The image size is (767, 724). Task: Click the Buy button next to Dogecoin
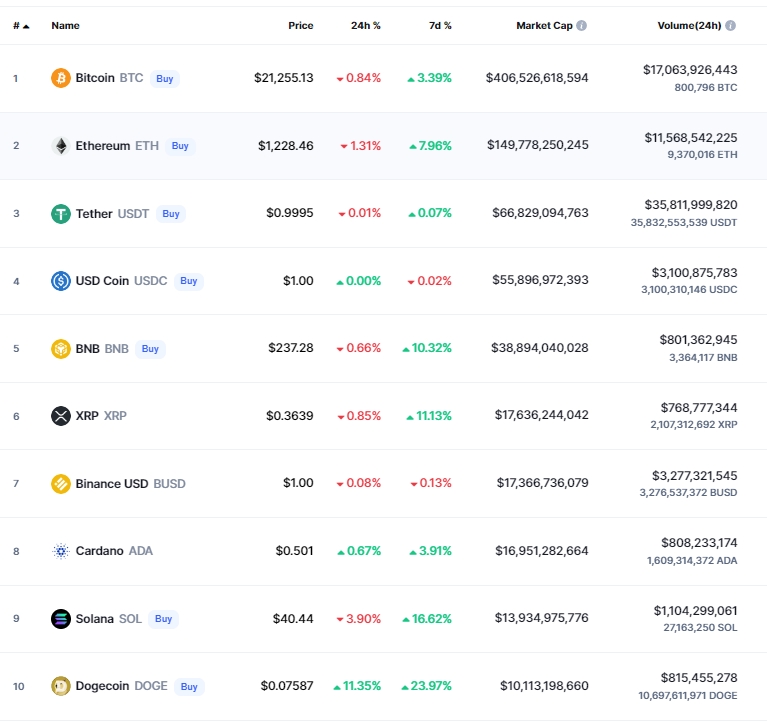point(189,687)
